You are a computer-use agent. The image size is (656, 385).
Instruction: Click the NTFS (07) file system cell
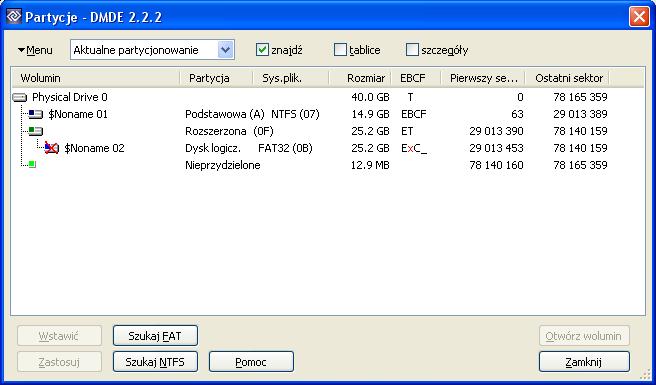[295, 114]
